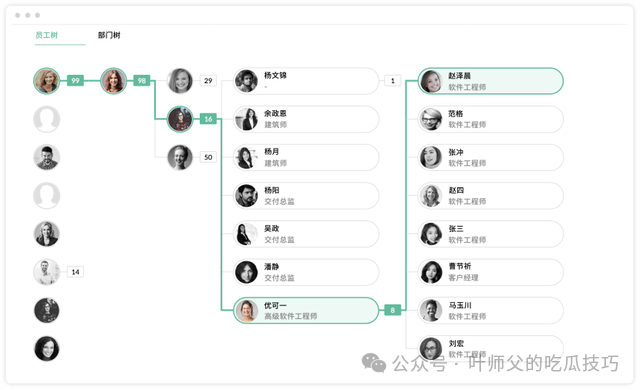Expand the node badge labeled 99
The height and width of the screenshot is (390, 640).
[x=76, y=81]
